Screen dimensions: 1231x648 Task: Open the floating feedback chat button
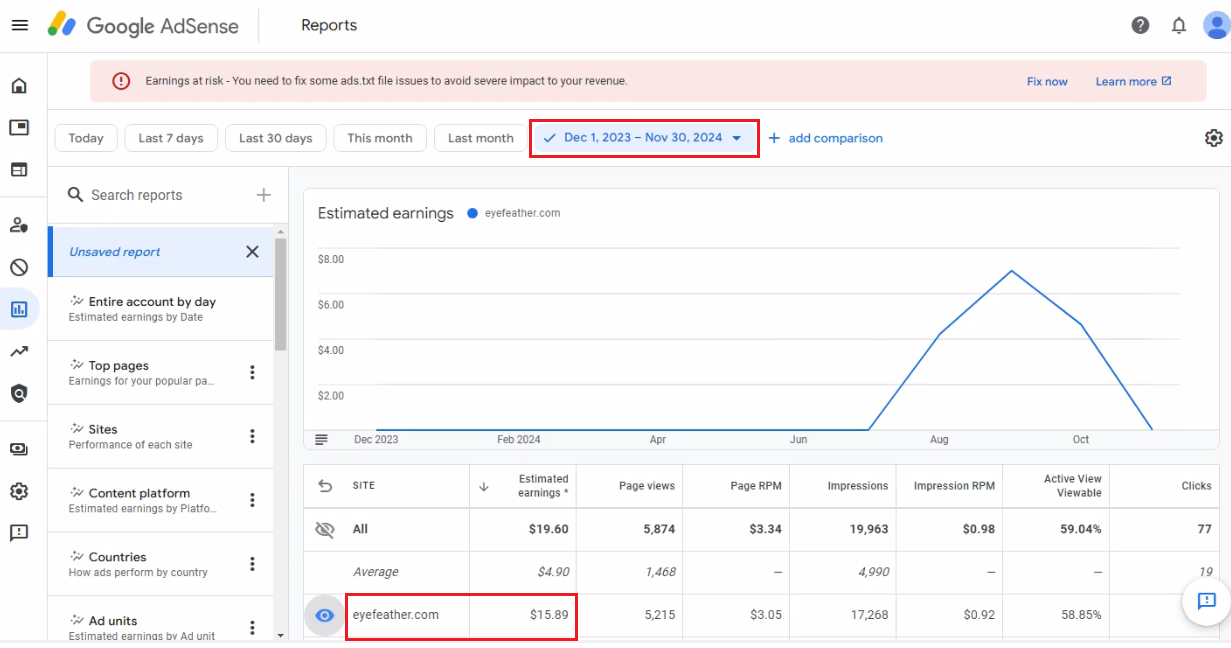[x=1206, y=601]
